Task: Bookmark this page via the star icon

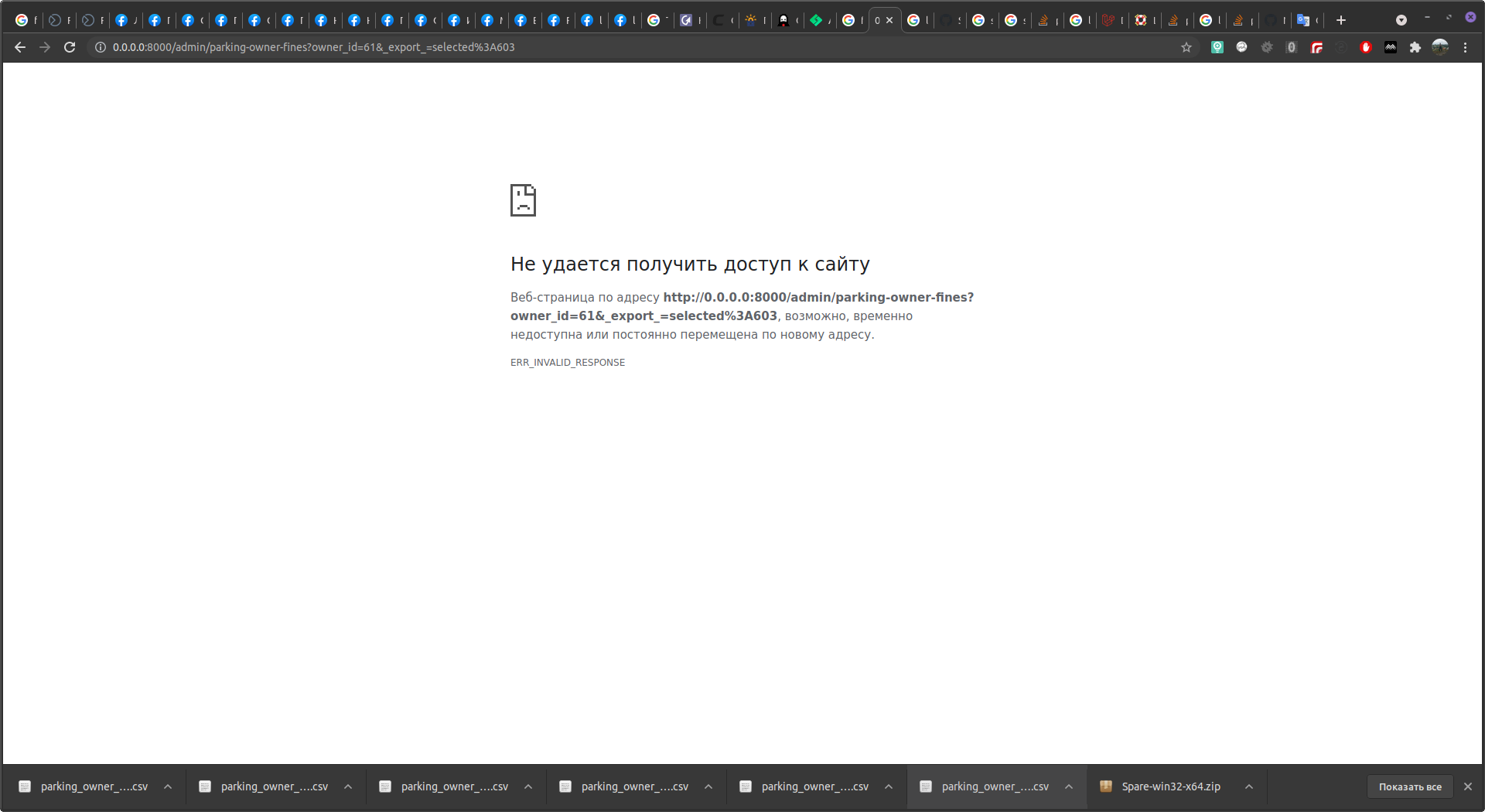Action: click(x=1186, y=47)
